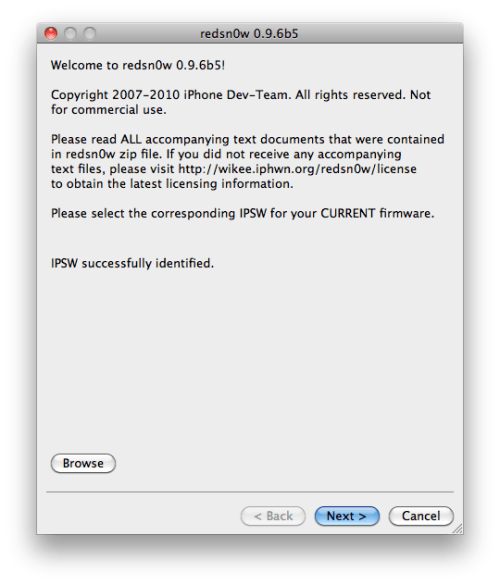Proceed with the Next > button
This screenshot has width=500, height=585.
347,516
